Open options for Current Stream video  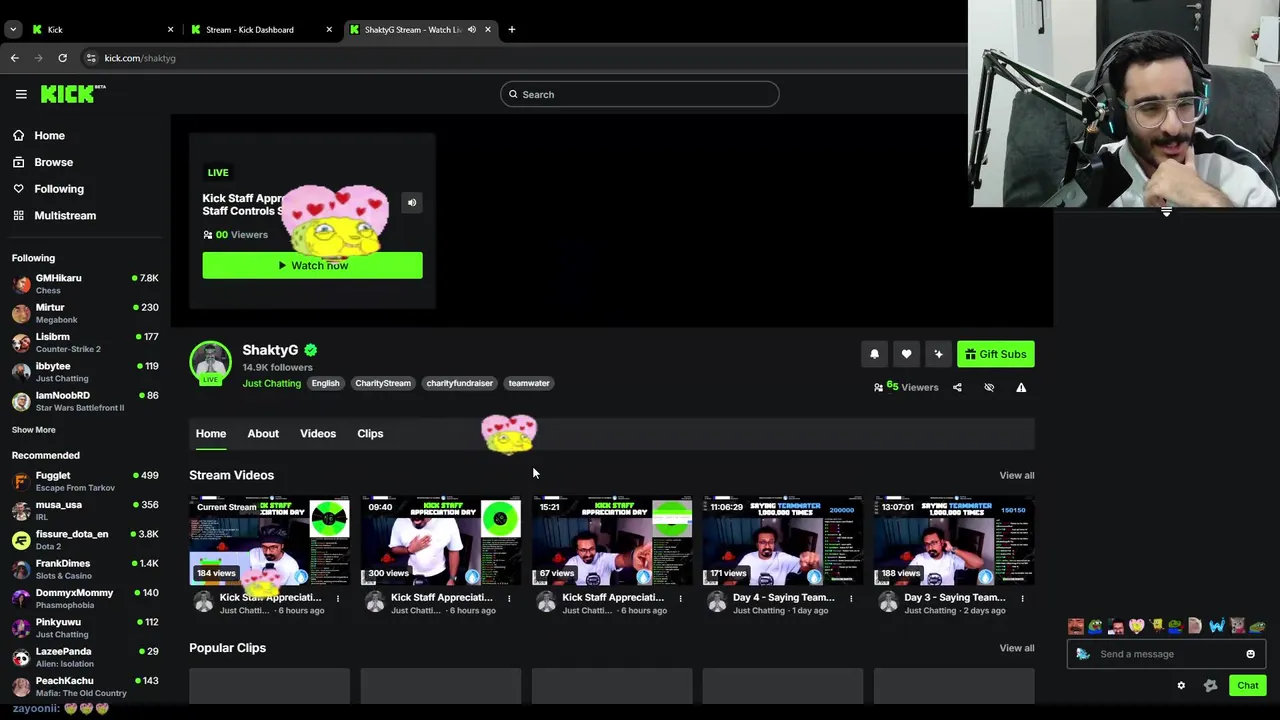(338, 598)
